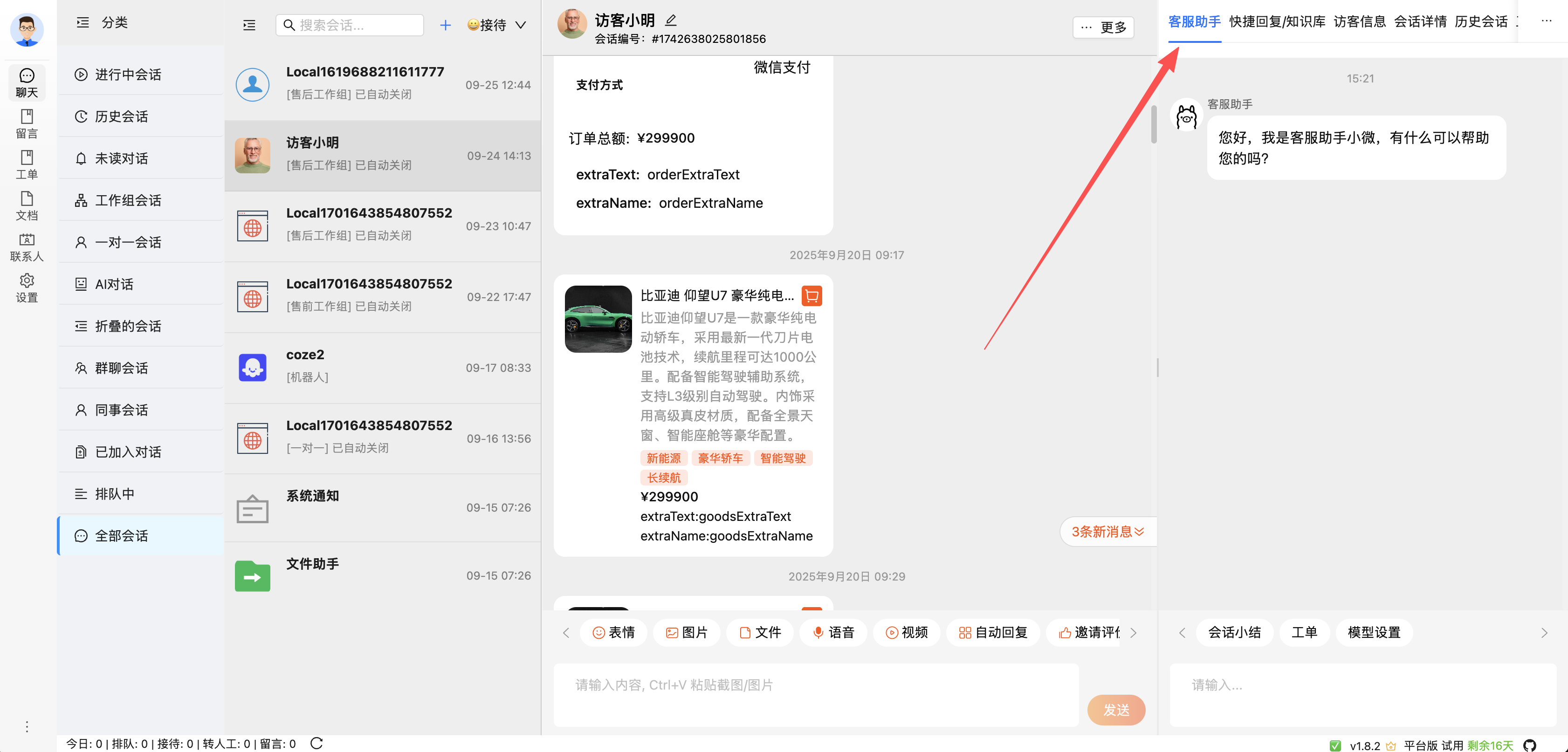1568x752 pixels.
Task: Open the 接待 status dropdown
Action: 496,25
